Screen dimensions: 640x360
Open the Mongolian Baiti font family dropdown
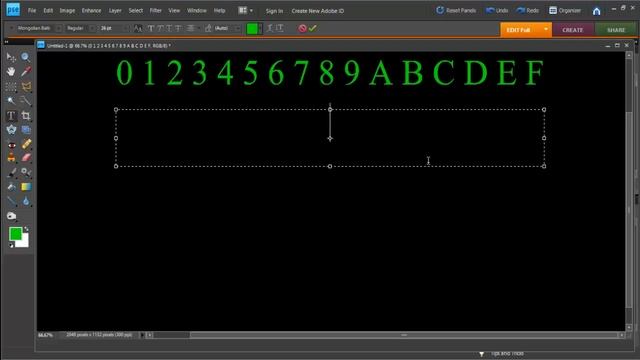point(59,28)
